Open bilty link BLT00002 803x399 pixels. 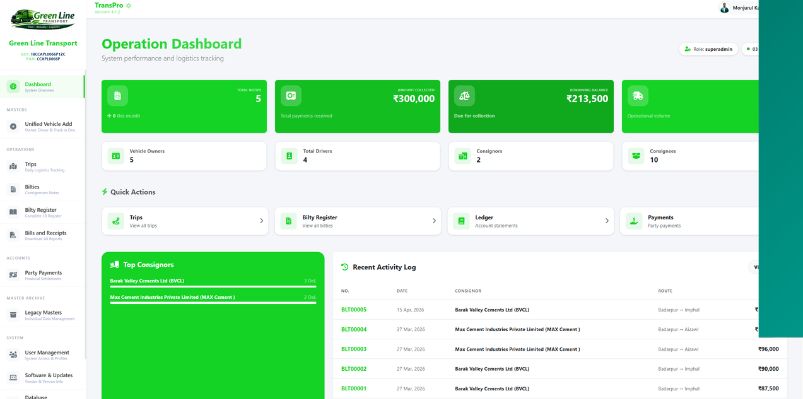point(354,369)
